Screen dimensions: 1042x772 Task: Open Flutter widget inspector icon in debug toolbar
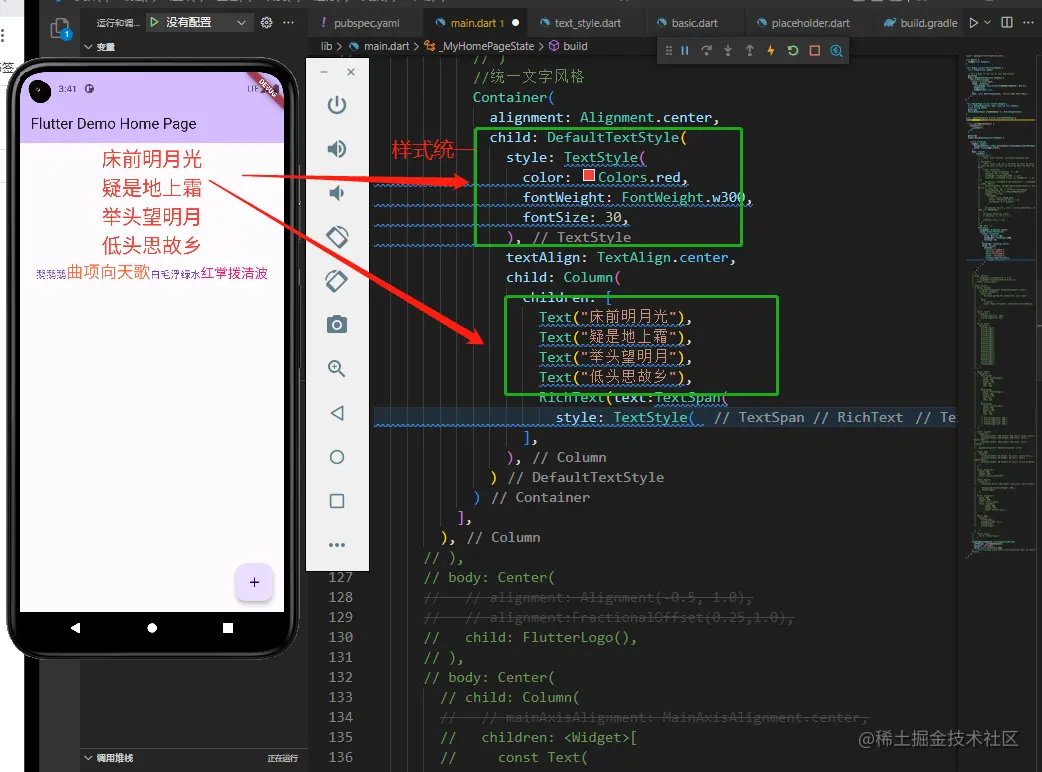(836, 50)
